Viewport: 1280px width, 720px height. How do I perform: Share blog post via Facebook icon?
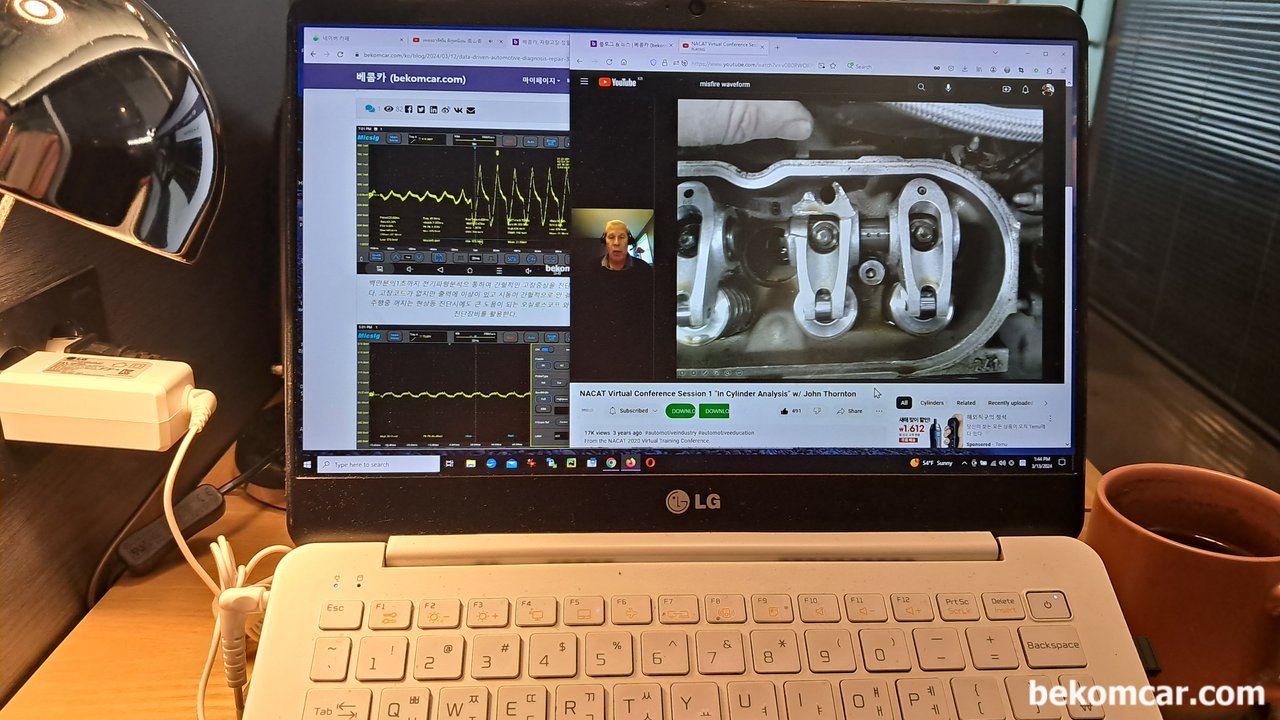pos(408,109)
